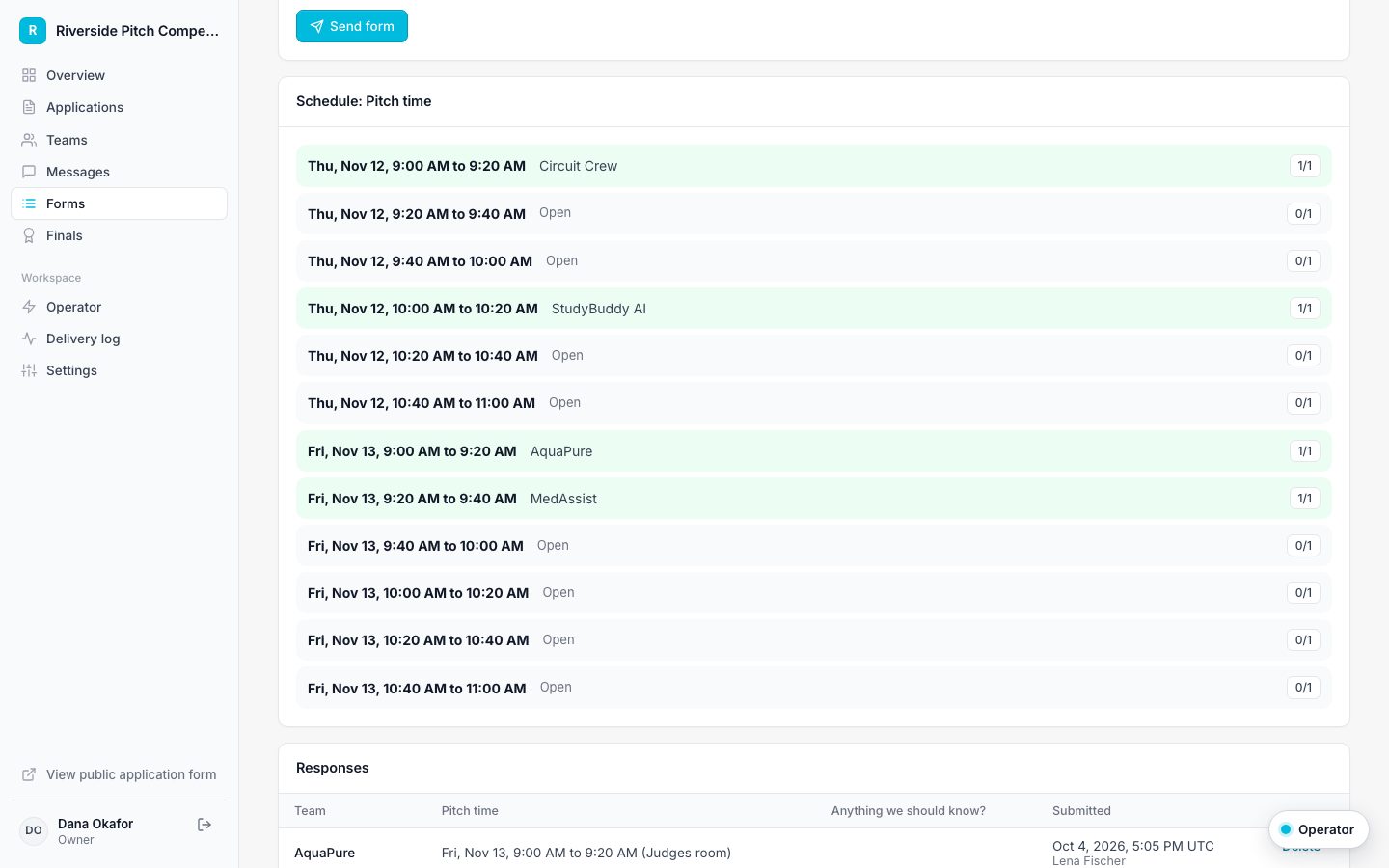Click the external link icon beside View public application form
The height and width of the screenshot is (868, 1389).
pos(29,774)
